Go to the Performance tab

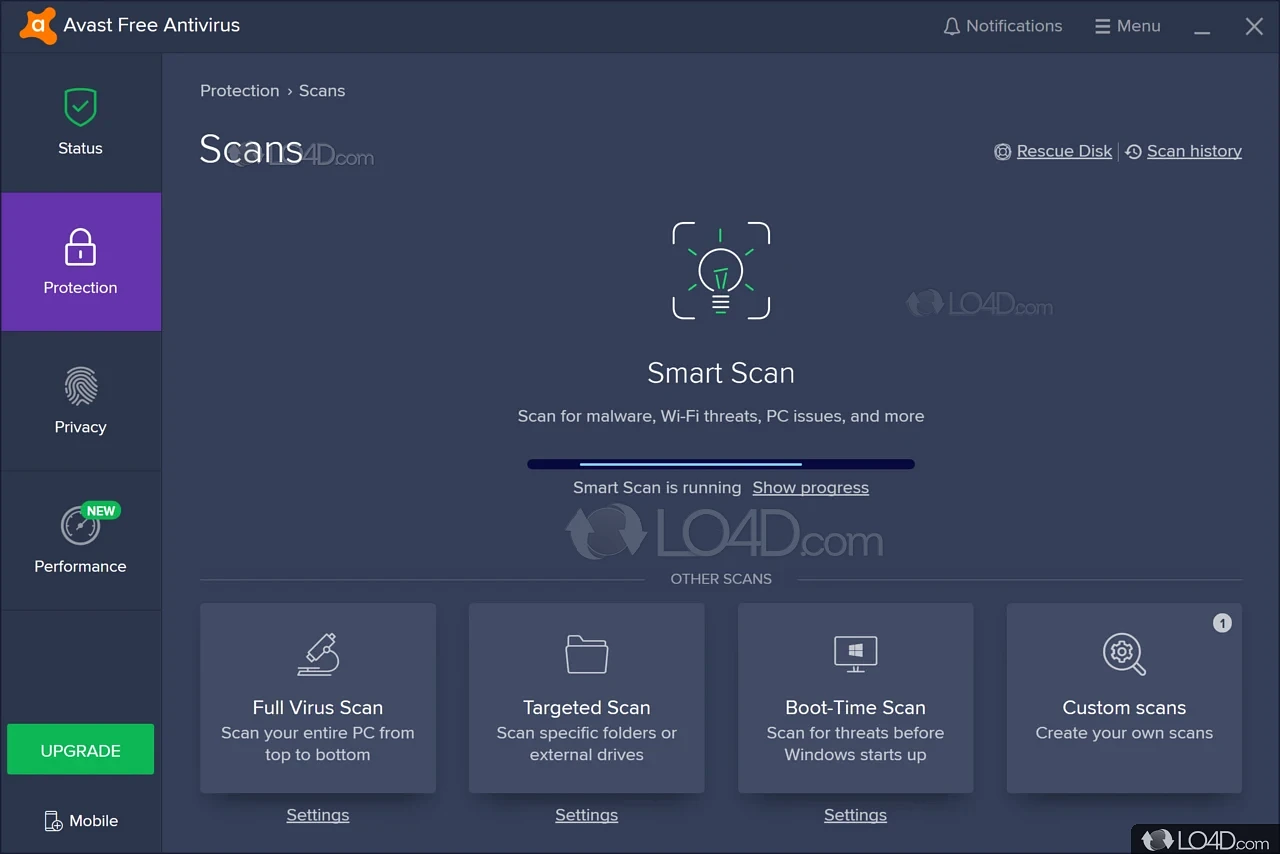coord(80,540)
